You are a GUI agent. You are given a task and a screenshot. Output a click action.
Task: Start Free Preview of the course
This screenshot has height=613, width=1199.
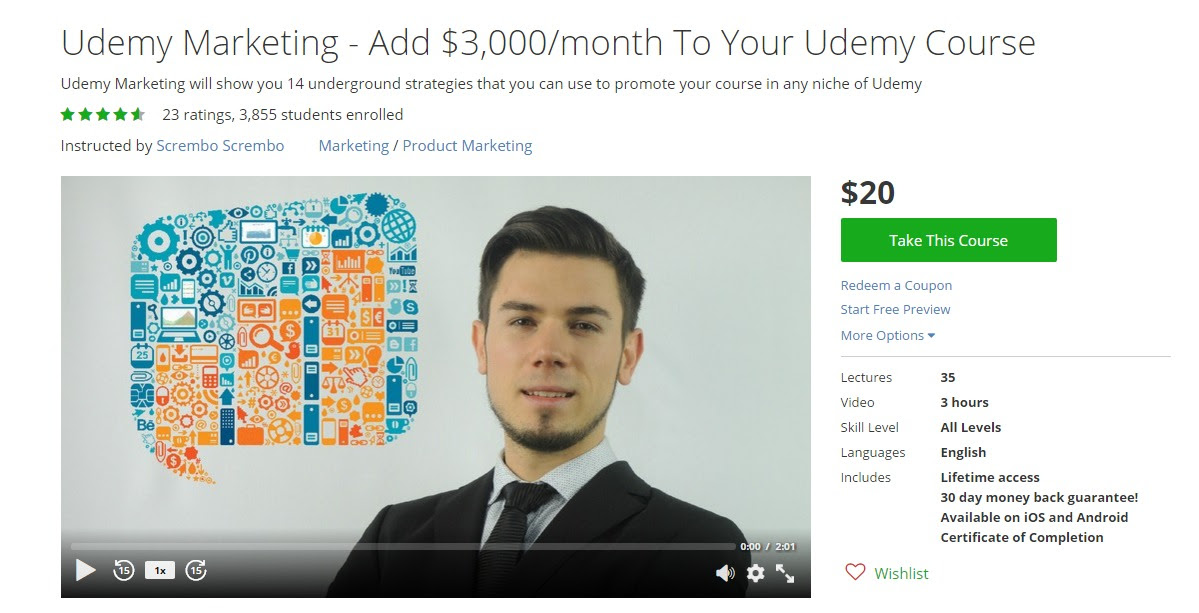[x=895, y=310]
